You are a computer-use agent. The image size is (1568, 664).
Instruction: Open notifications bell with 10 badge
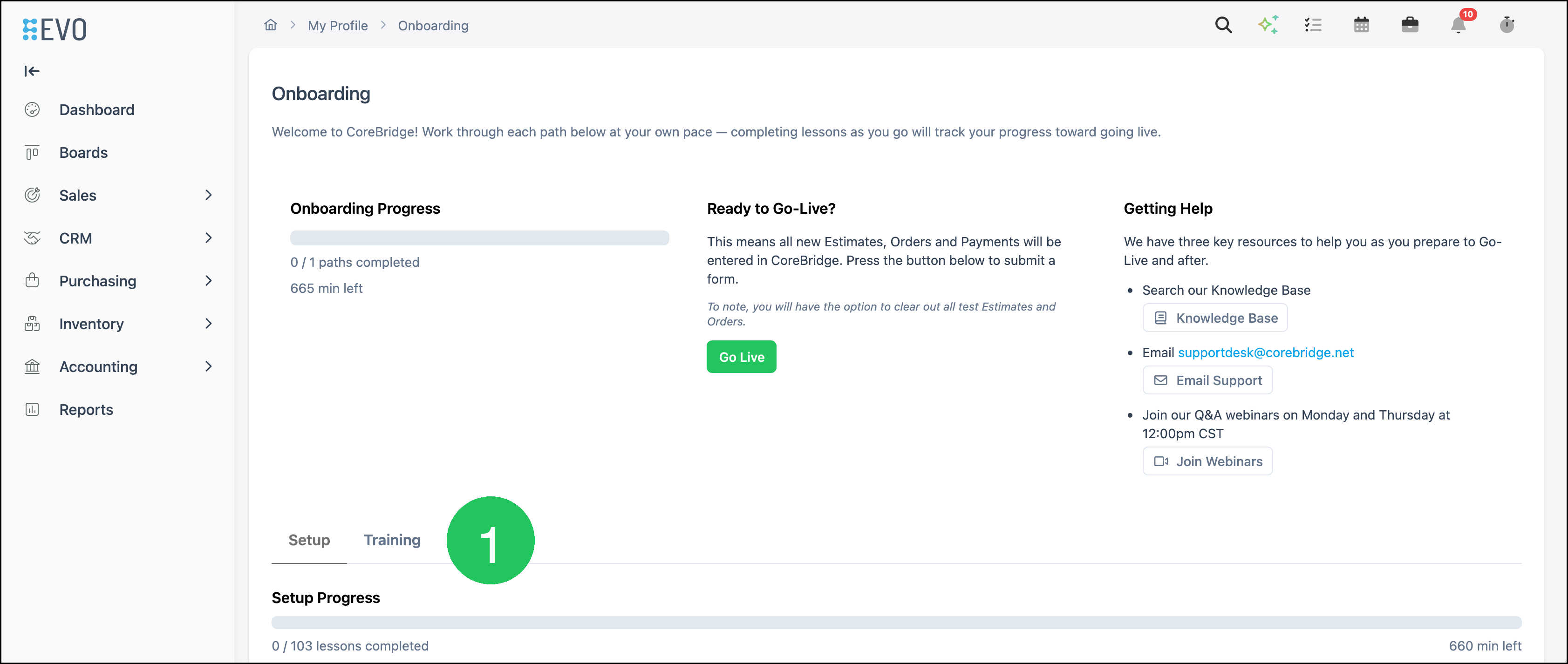tap(1459, 25)
